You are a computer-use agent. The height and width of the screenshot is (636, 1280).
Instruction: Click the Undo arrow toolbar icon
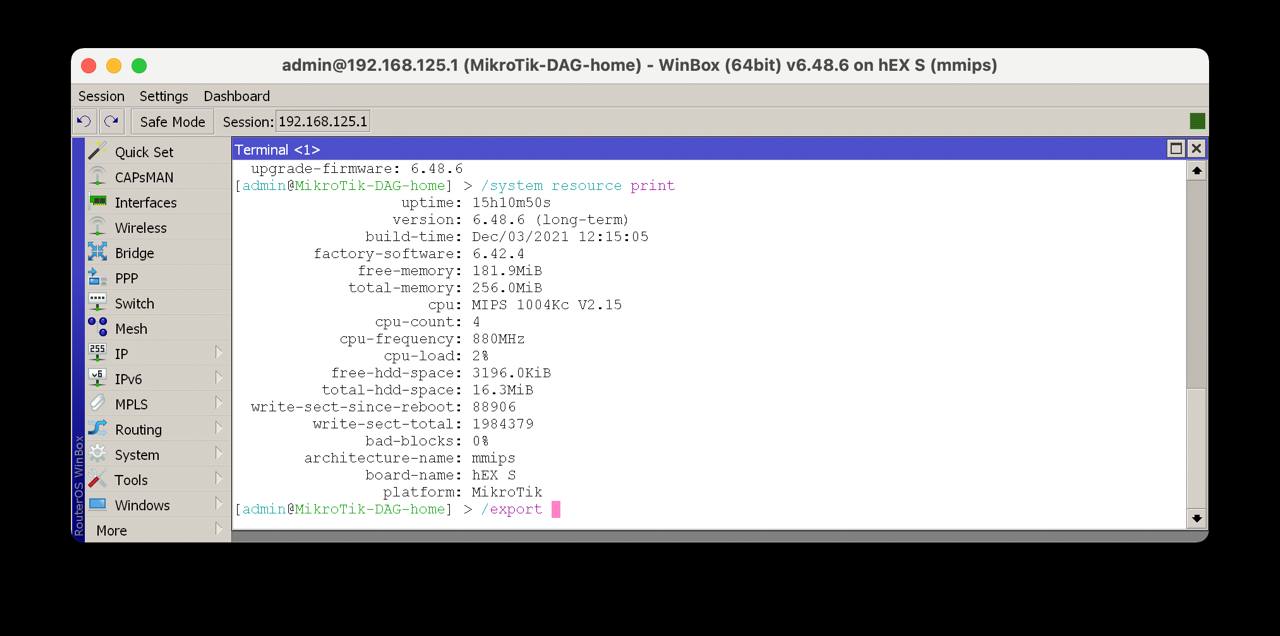pyautogui.click(x=84, y=121)
